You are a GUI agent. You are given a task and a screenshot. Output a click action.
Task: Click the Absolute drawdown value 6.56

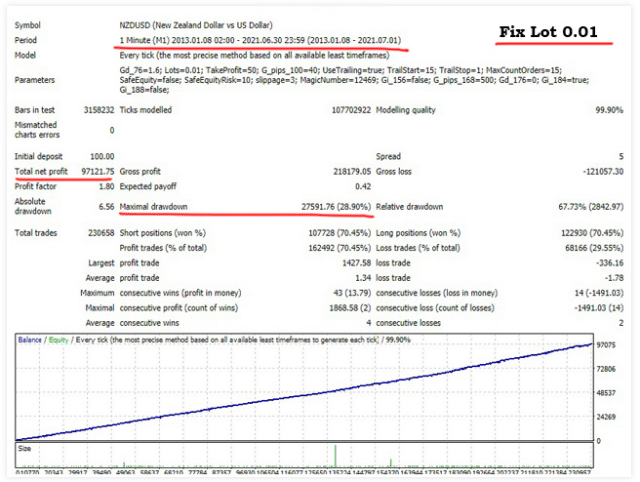[x=107, y=207]
